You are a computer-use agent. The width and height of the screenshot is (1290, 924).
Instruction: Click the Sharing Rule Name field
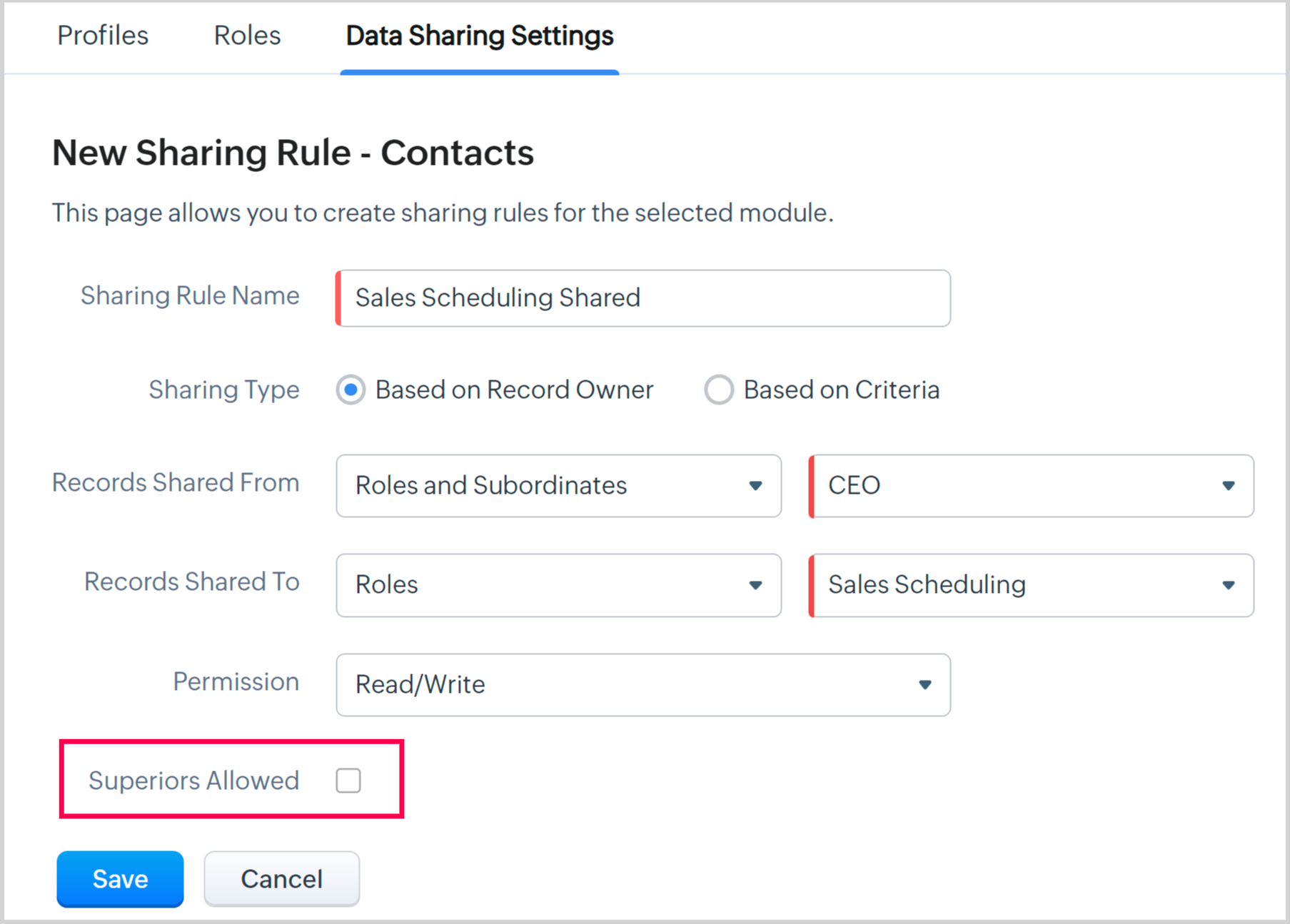643,298
